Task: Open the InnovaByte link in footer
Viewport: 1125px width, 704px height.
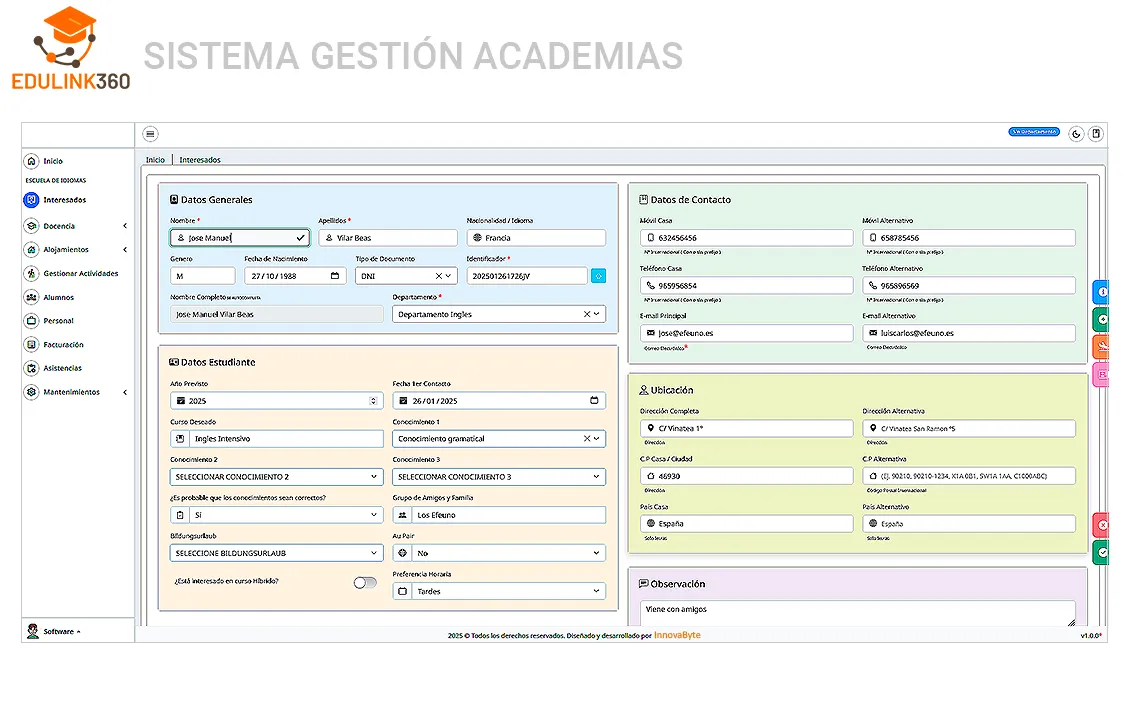Action: 677,635
